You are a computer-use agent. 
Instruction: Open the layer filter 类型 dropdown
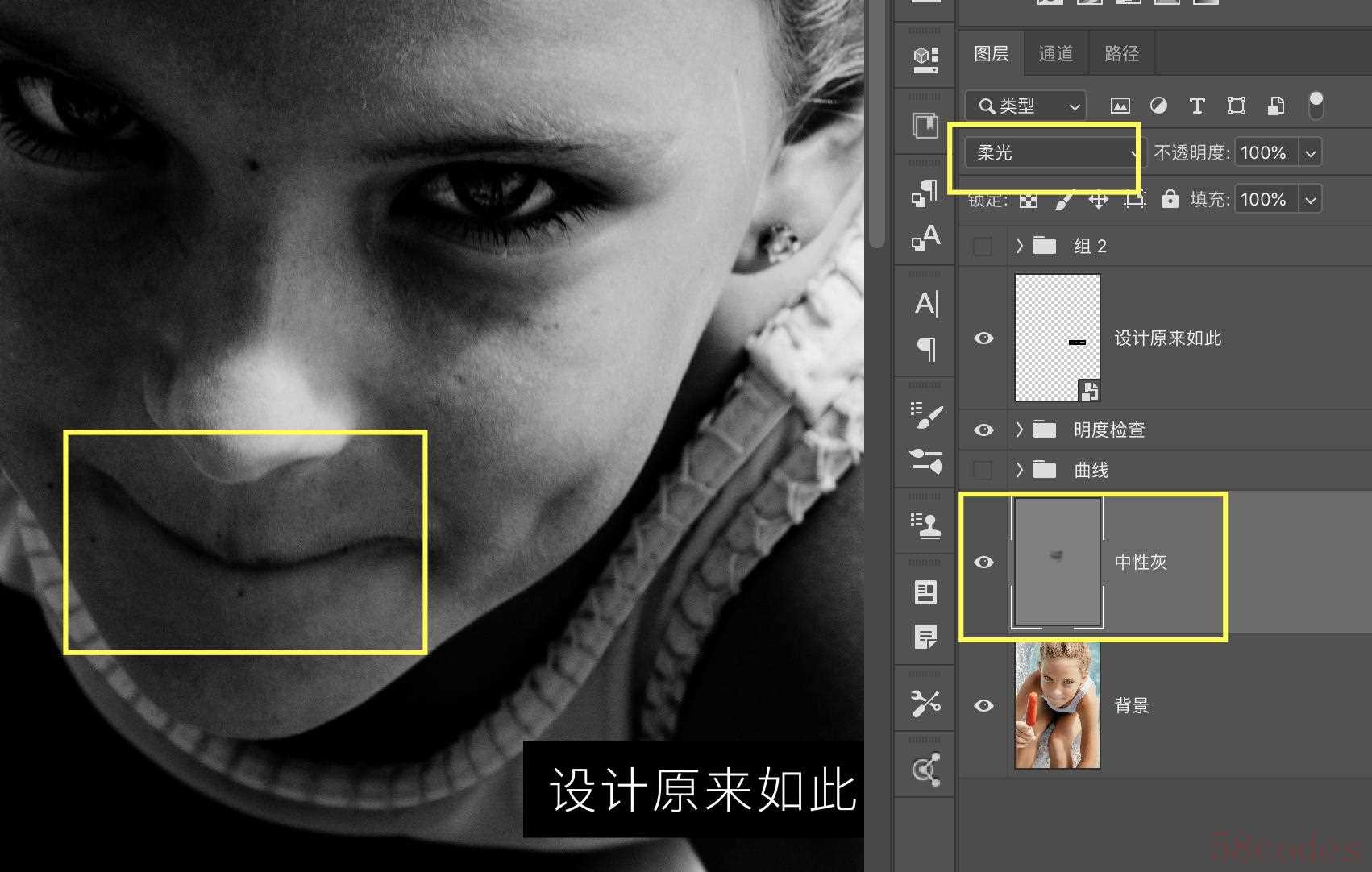(x=1026, y=106)
